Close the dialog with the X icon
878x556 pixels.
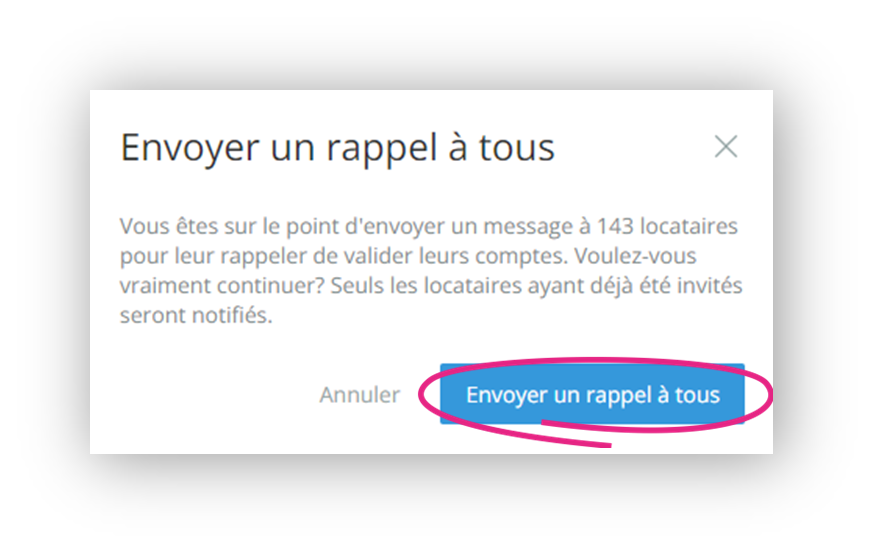pyautogui.click(x=726, y=147)
